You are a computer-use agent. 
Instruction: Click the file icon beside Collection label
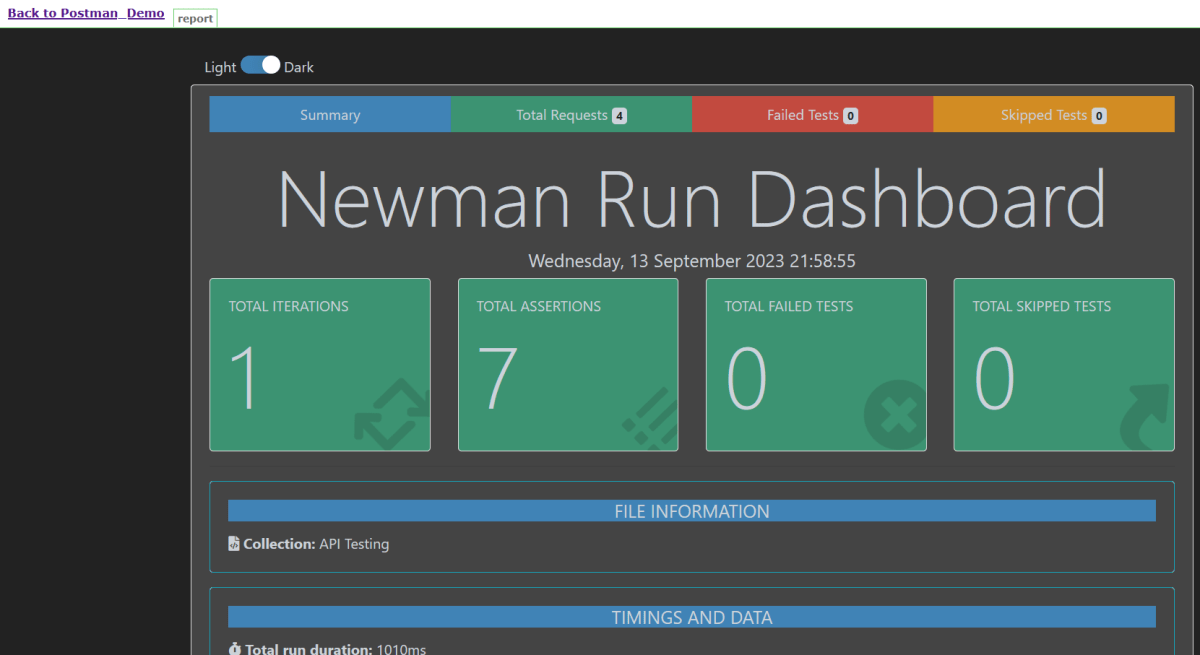(234, 544)
